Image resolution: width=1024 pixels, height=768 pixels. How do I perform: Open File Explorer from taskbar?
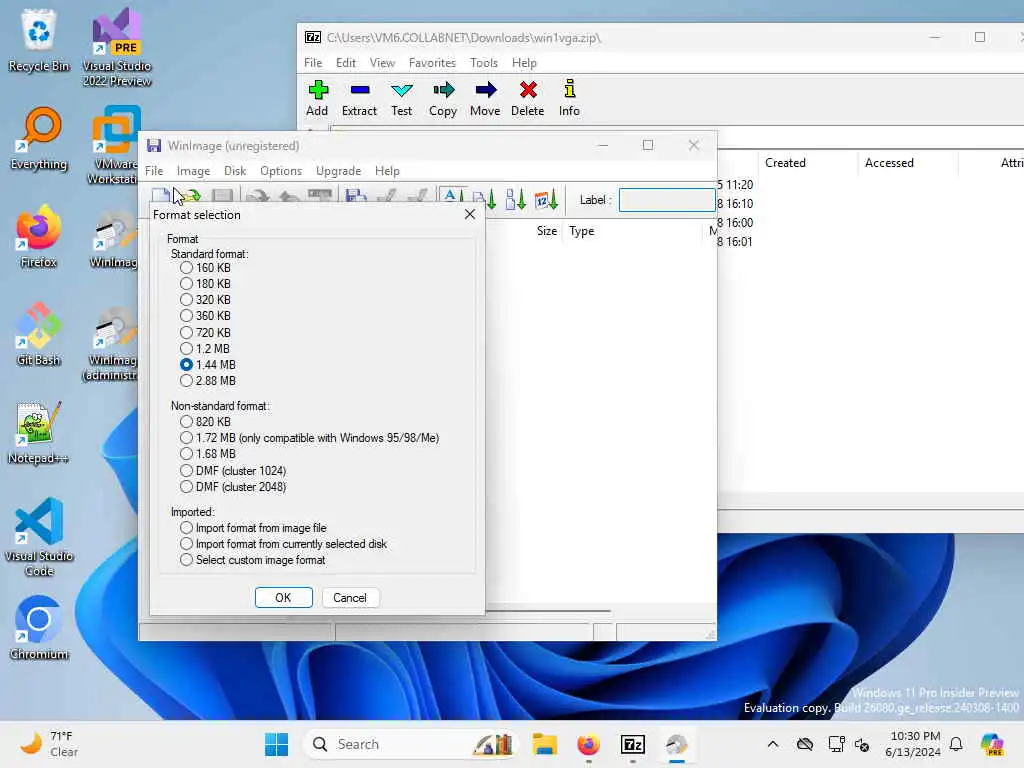click(x=544, y=744)
